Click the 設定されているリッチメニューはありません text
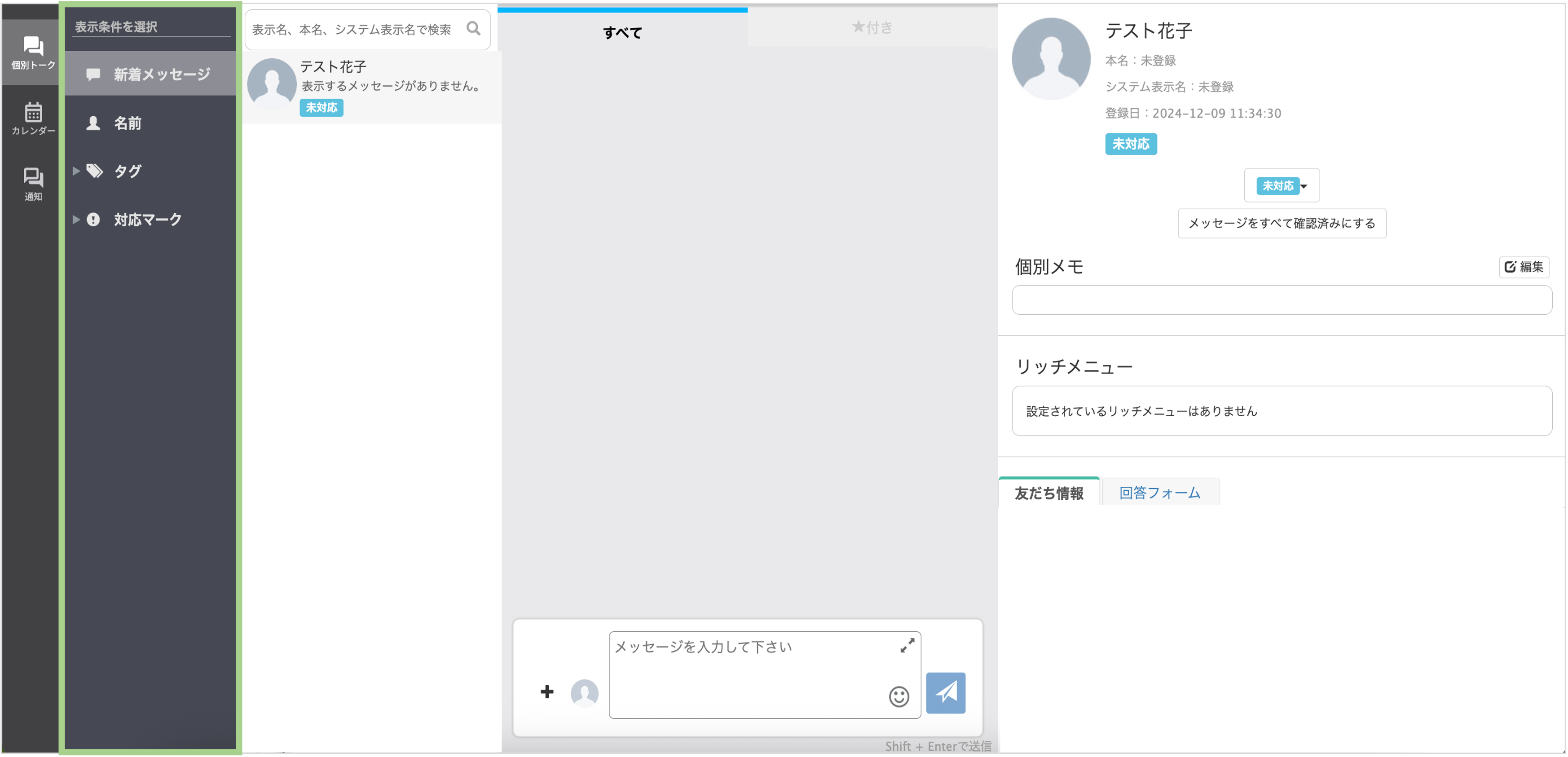Screen dimensions: 1568x757 (1141, 411)
